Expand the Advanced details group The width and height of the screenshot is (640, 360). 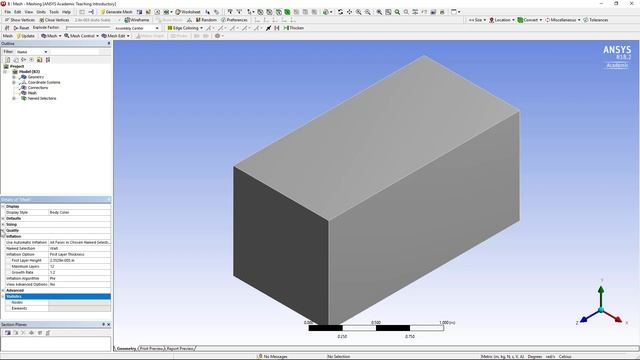tap(3, 290)
